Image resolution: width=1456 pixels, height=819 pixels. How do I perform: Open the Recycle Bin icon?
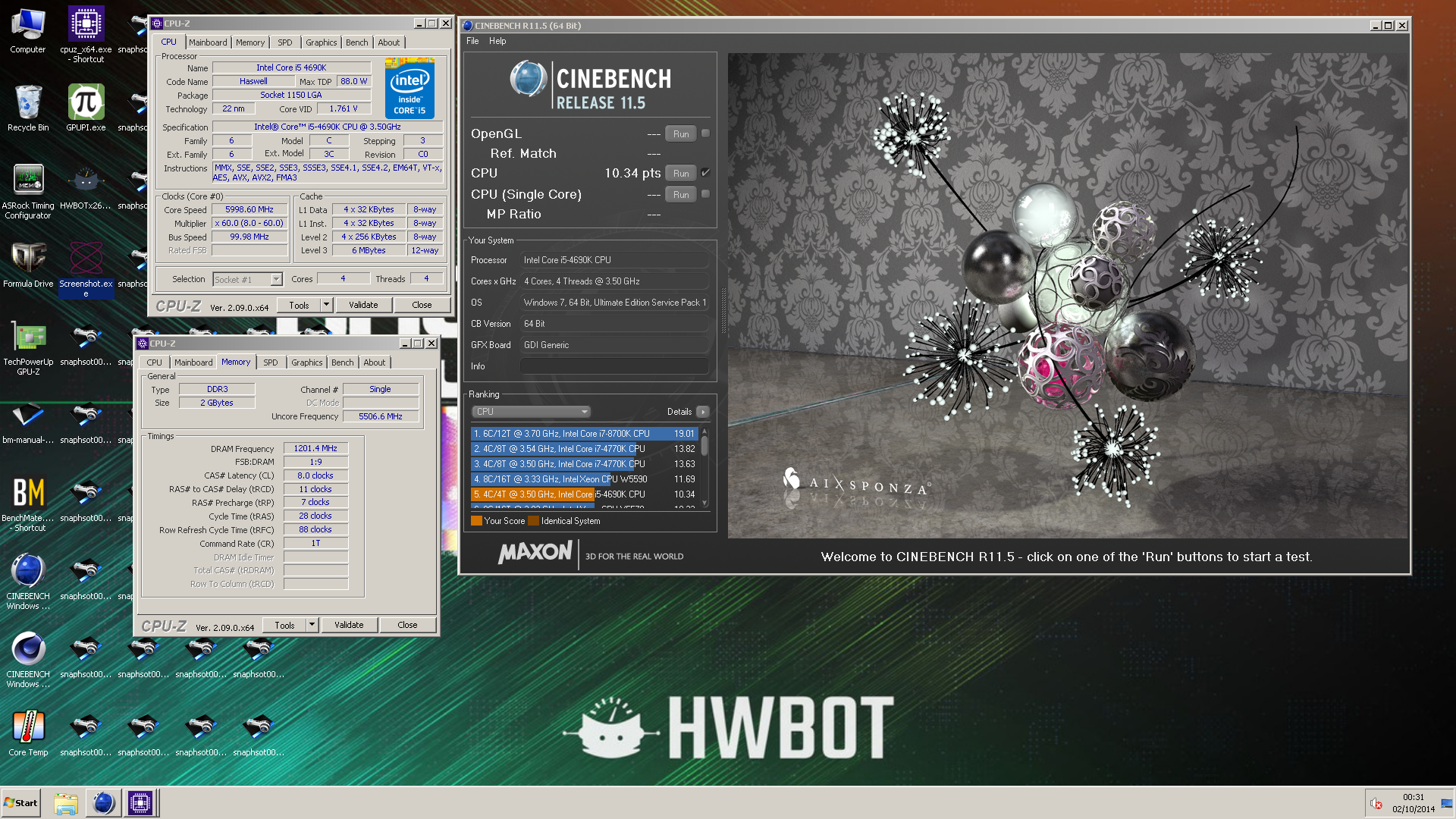click(x=28, y=108)
